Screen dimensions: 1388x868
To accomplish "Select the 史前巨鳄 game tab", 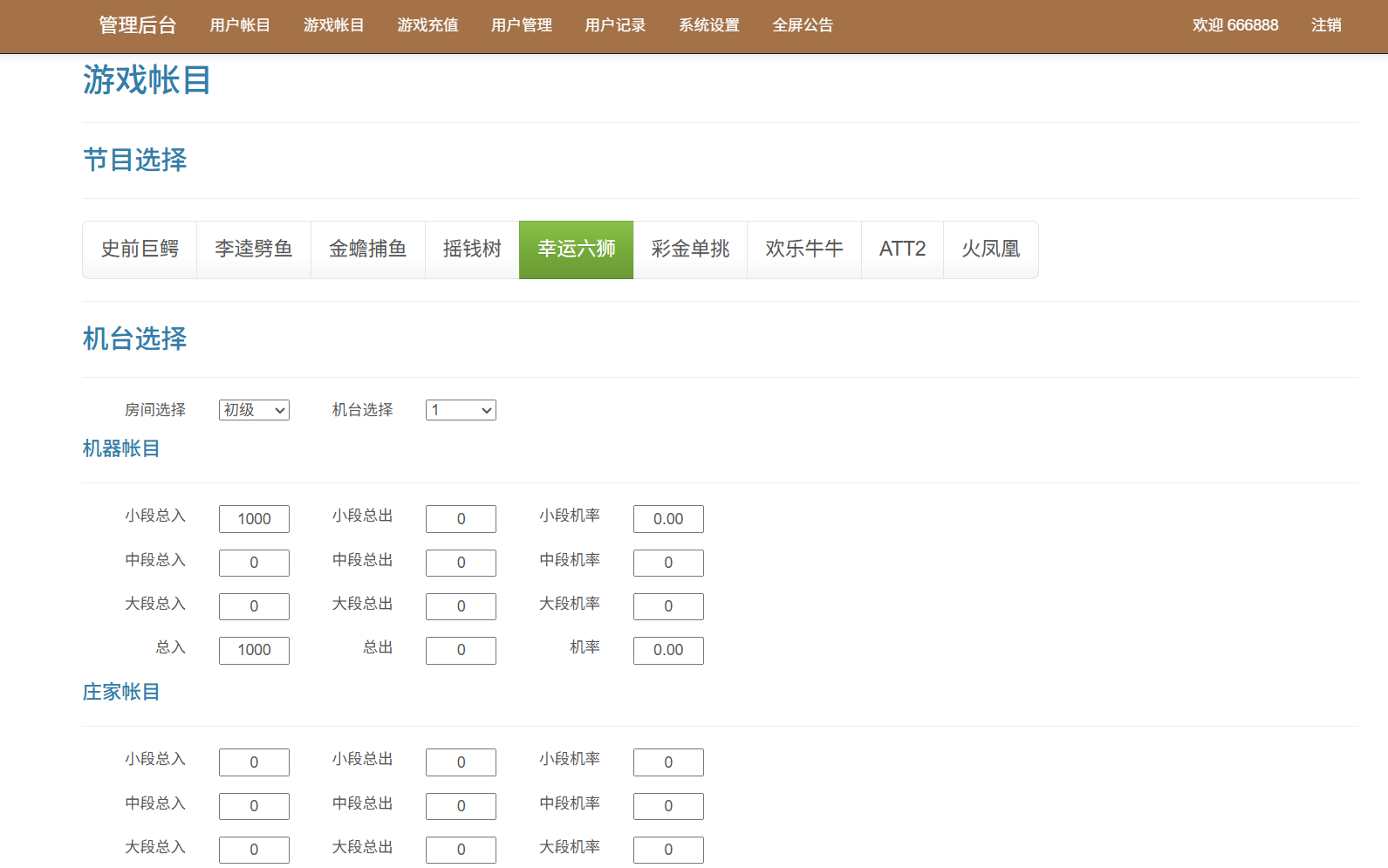I will tap(140, 249).
